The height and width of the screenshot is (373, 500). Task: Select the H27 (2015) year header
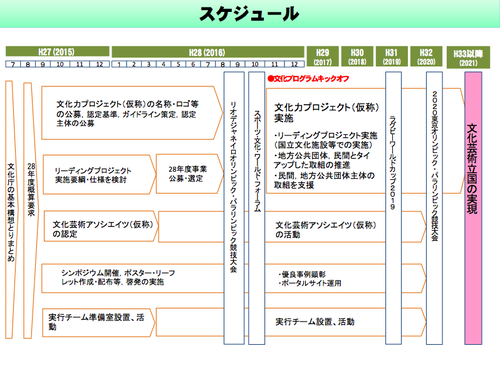[57, 52]
